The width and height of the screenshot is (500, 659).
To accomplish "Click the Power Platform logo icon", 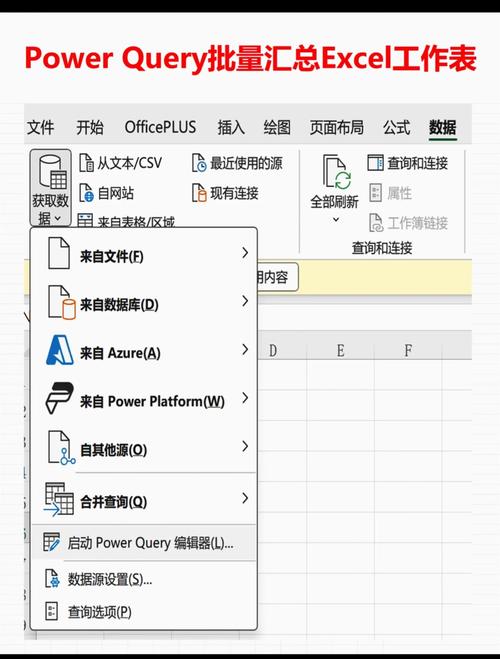I will pos(59,398).
